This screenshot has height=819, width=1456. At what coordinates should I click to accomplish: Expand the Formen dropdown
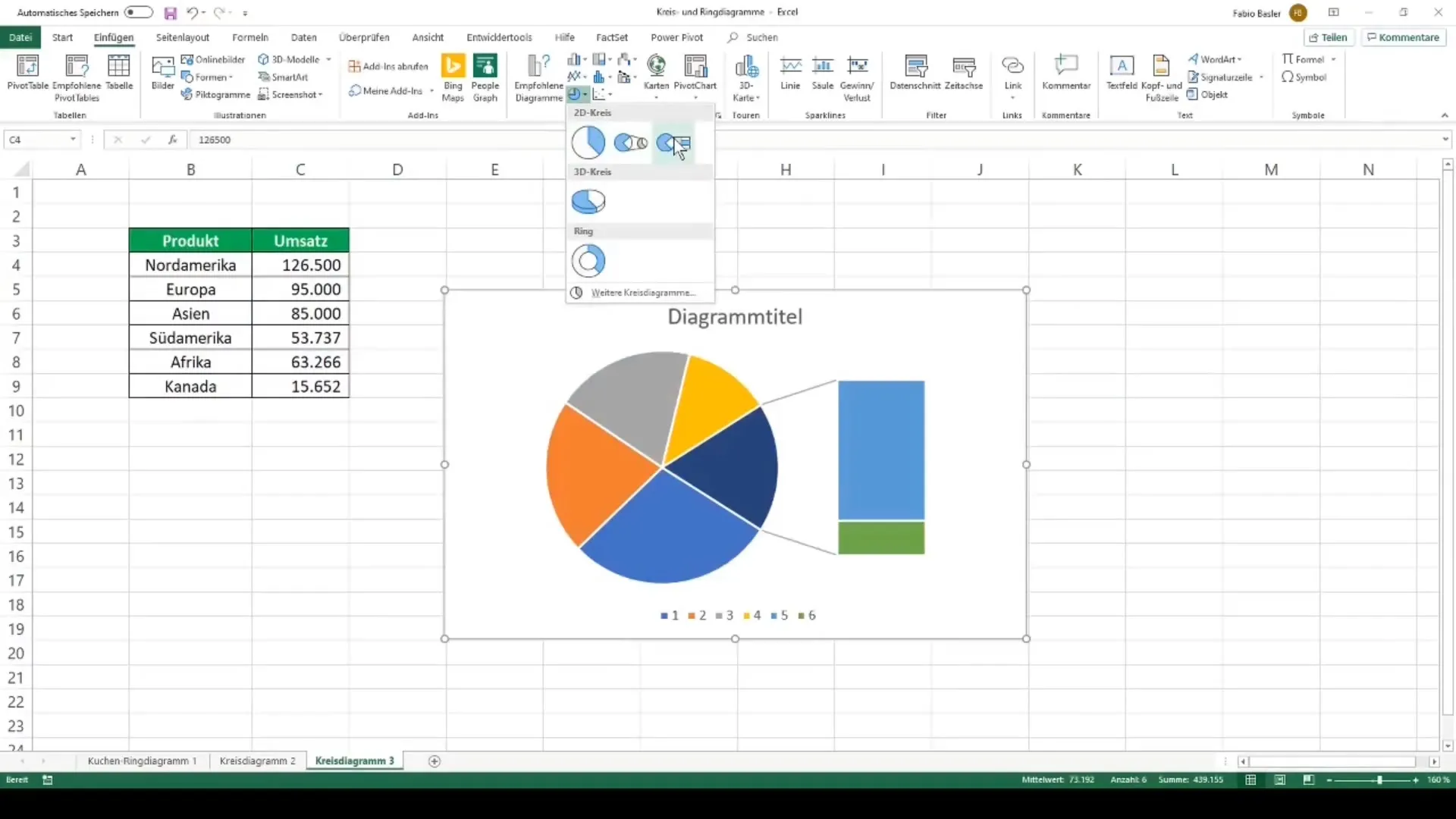pyautogui.click(x=231, y=77)
